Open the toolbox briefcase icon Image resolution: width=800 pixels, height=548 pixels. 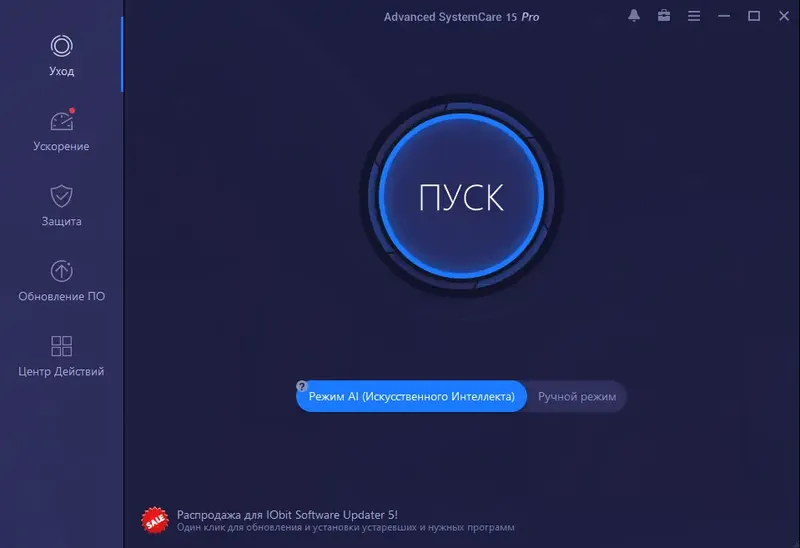click(x=664, y=16)
